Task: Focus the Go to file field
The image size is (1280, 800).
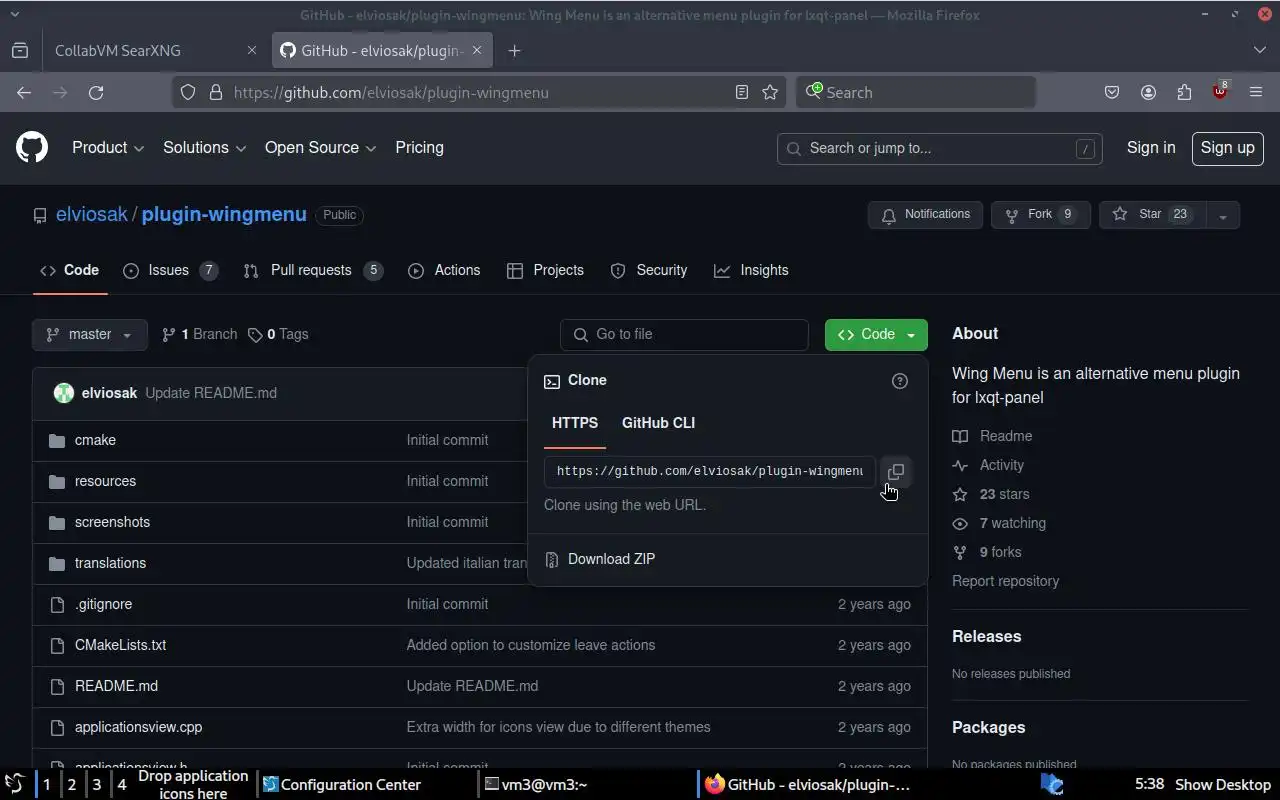Action: point(684,334)
